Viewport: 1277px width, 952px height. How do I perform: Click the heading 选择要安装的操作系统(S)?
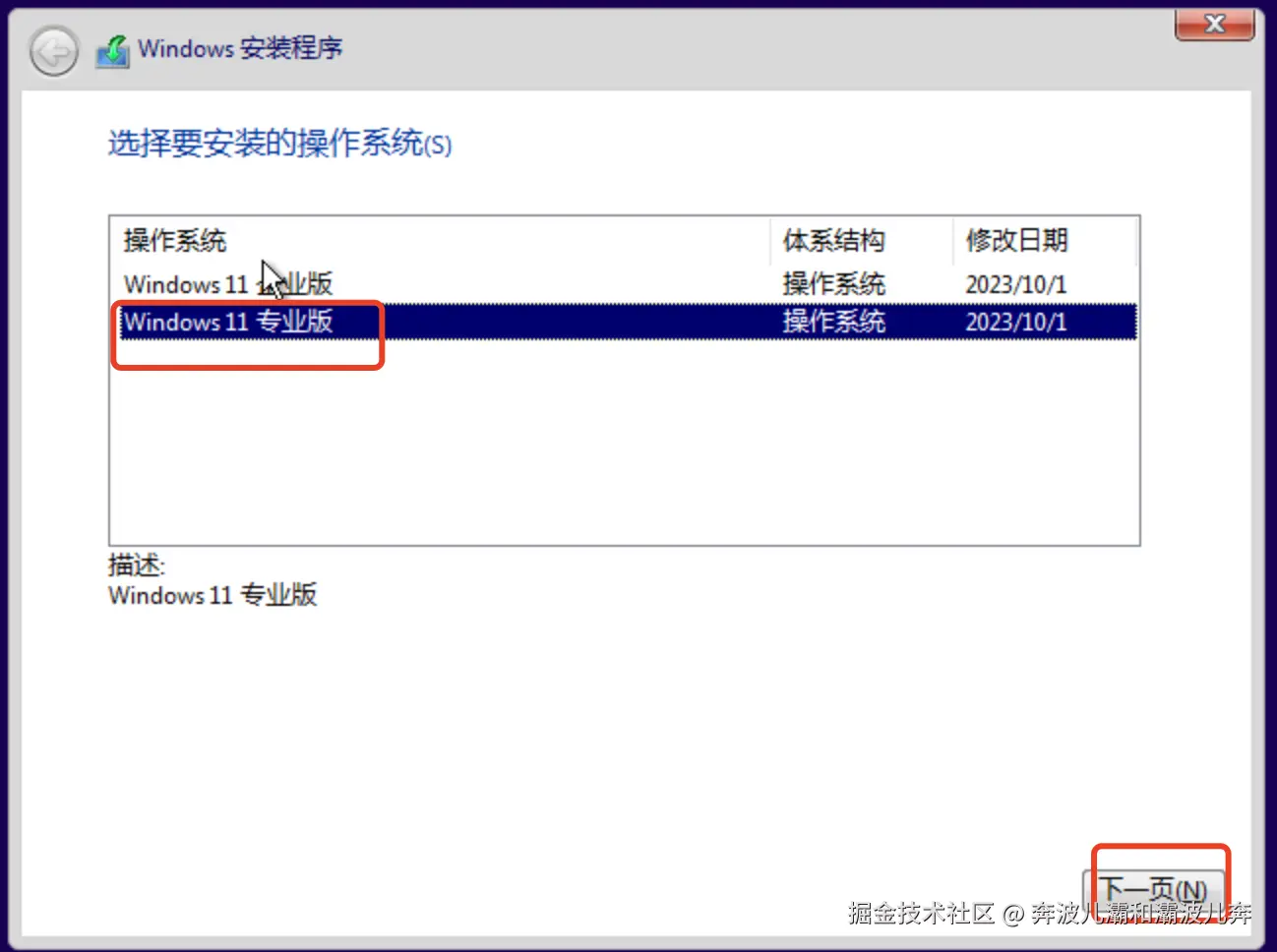(279, 144)
